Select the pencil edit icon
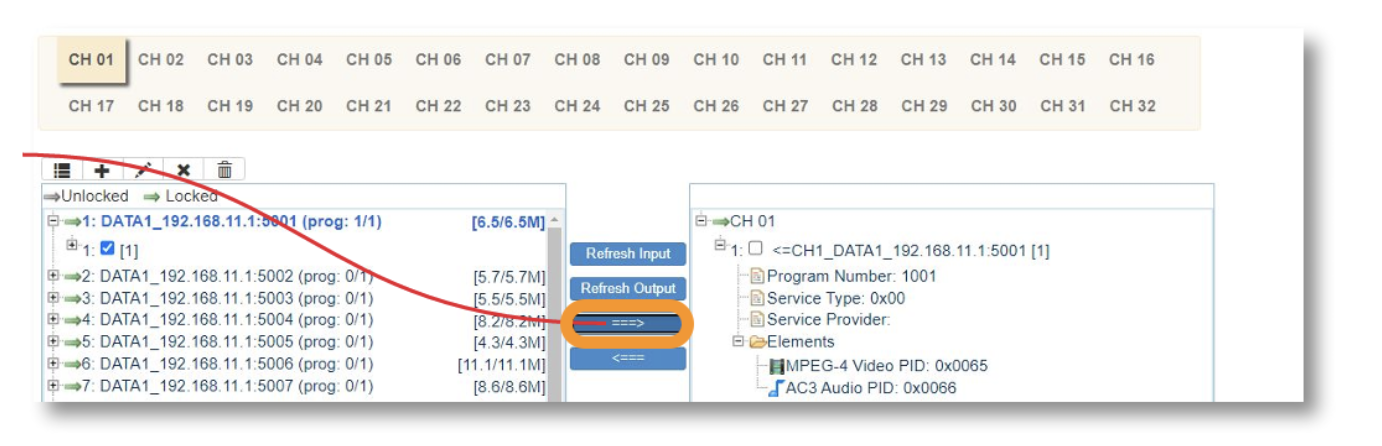 pos(143,171)
